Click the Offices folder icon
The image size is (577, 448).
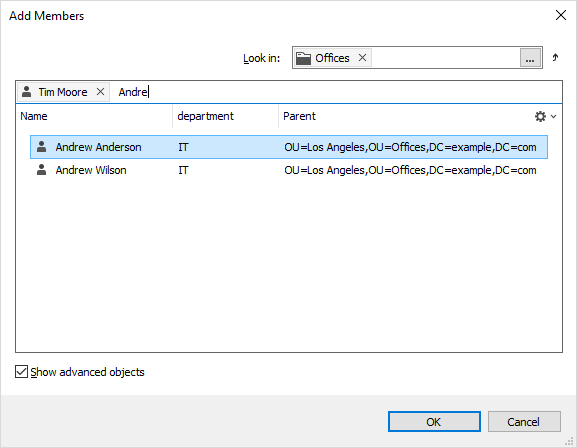click(304, 58)
